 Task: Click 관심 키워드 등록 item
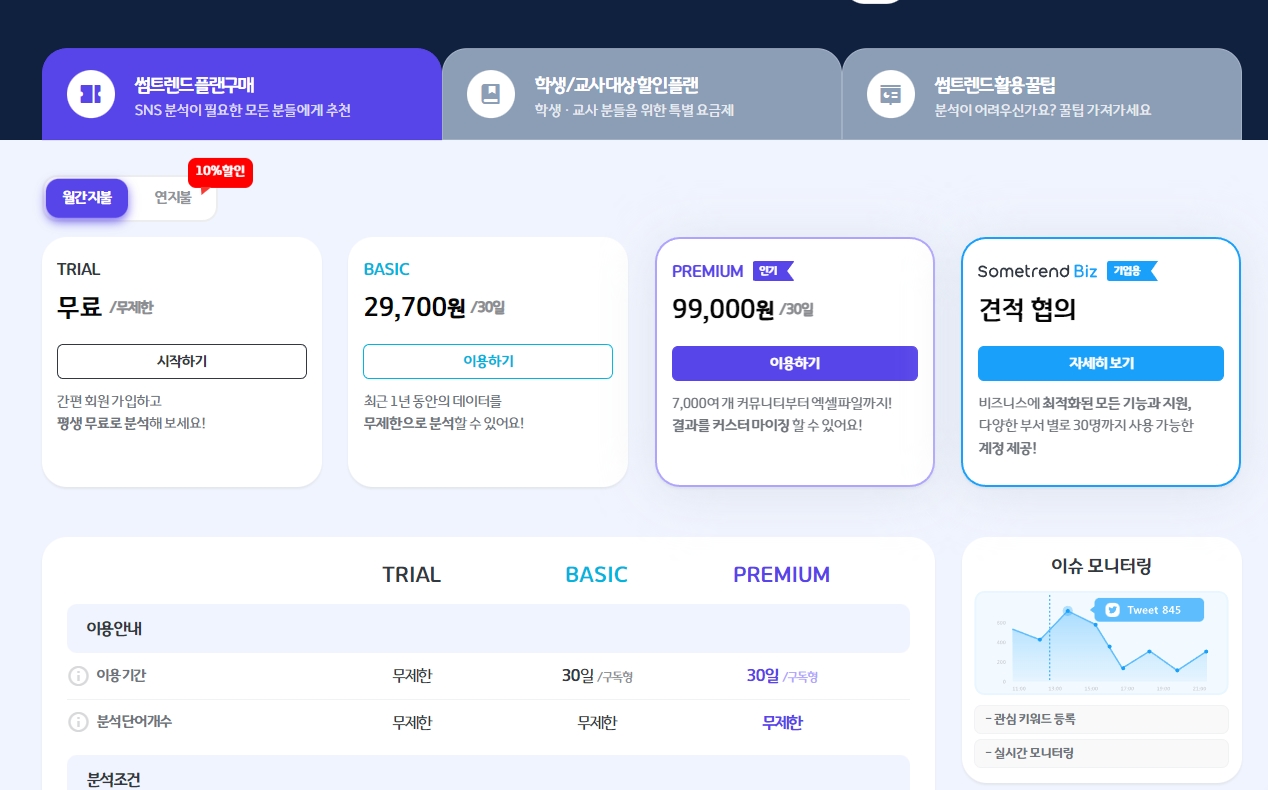[x=1101, y=719]
